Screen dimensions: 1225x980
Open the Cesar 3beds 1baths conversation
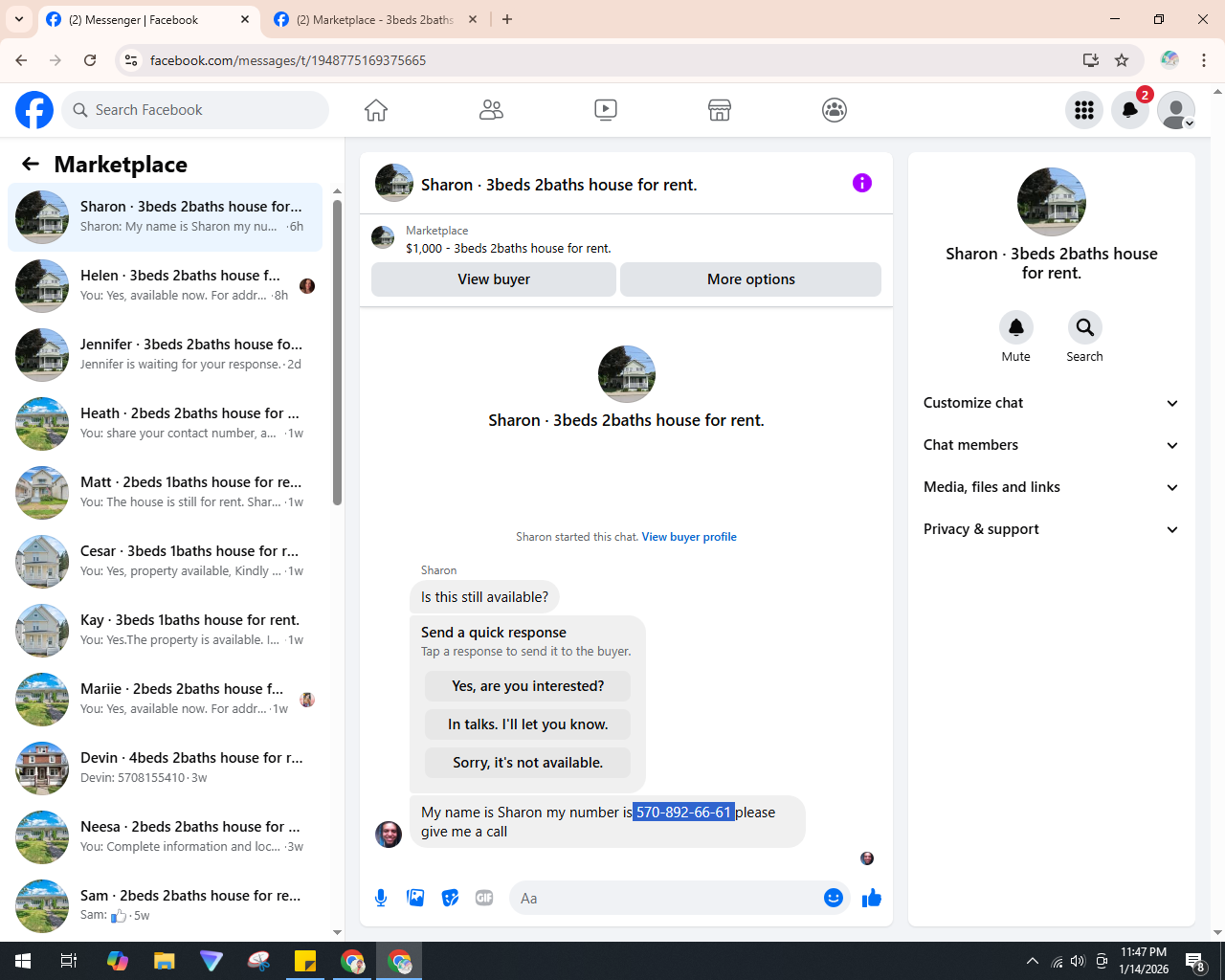tap(165, 562)
